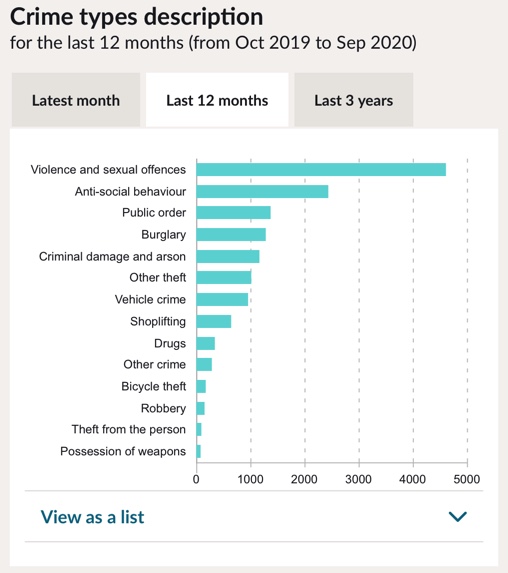Click the Violence and sexual offences bar

pyautogui.click(x=321, y=170)
